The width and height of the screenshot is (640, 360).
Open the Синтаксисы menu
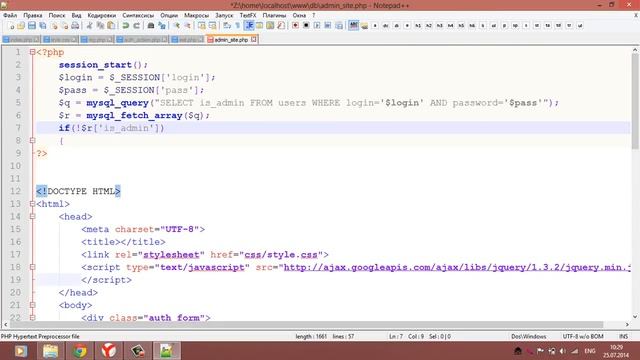pyautogui.click(x=138, y=16)
